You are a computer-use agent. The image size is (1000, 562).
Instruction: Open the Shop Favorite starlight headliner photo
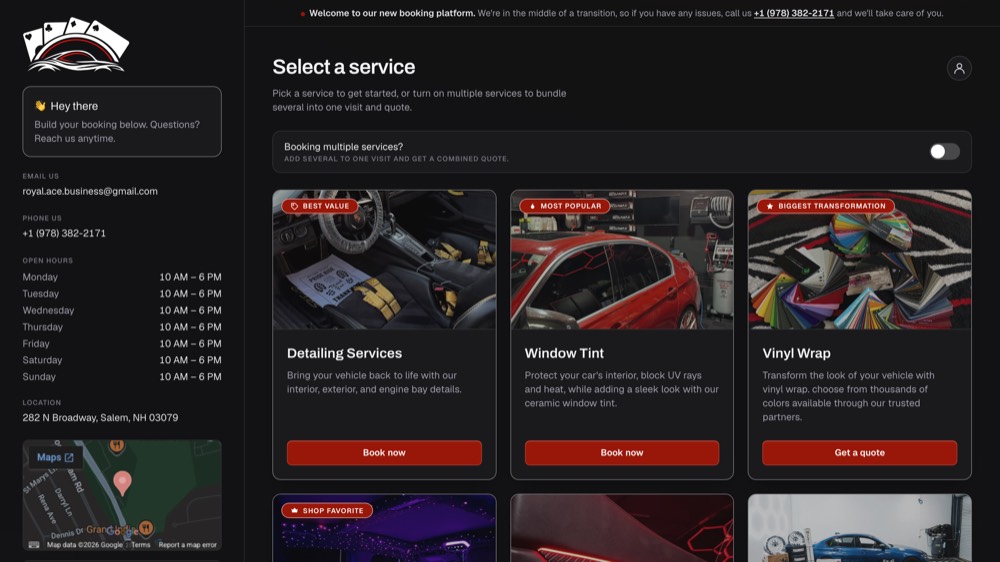tap(384, 528)
